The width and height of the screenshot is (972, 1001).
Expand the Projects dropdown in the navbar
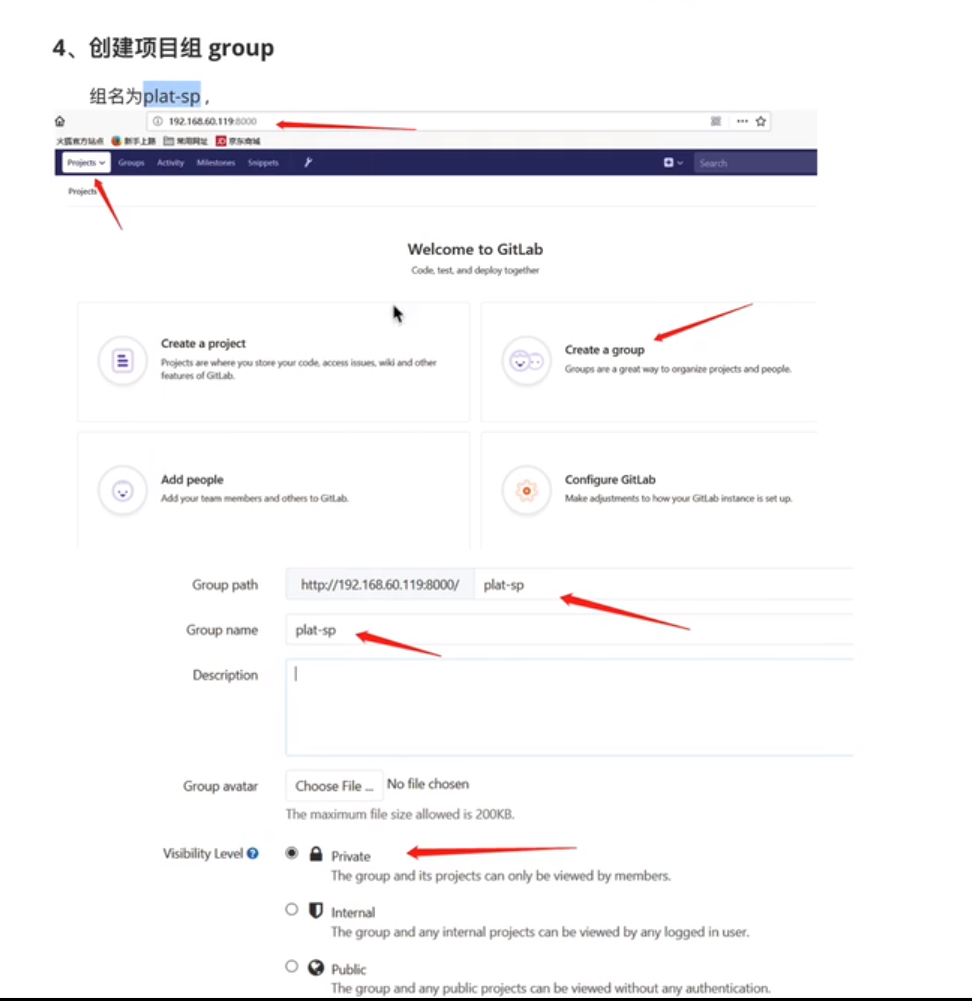[84, 162]
